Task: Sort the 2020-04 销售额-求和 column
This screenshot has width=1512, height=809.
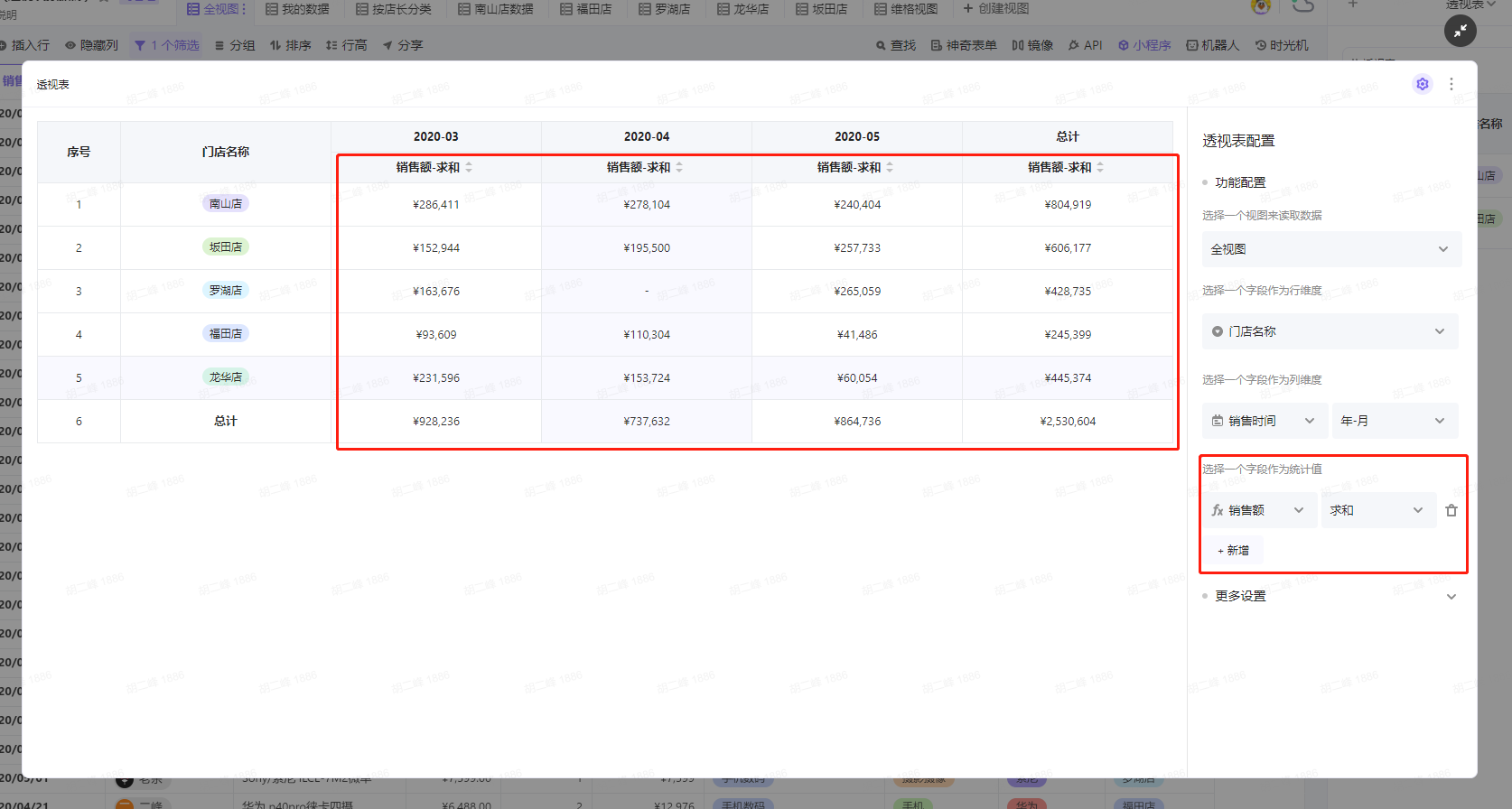Action: pos(679,168)
